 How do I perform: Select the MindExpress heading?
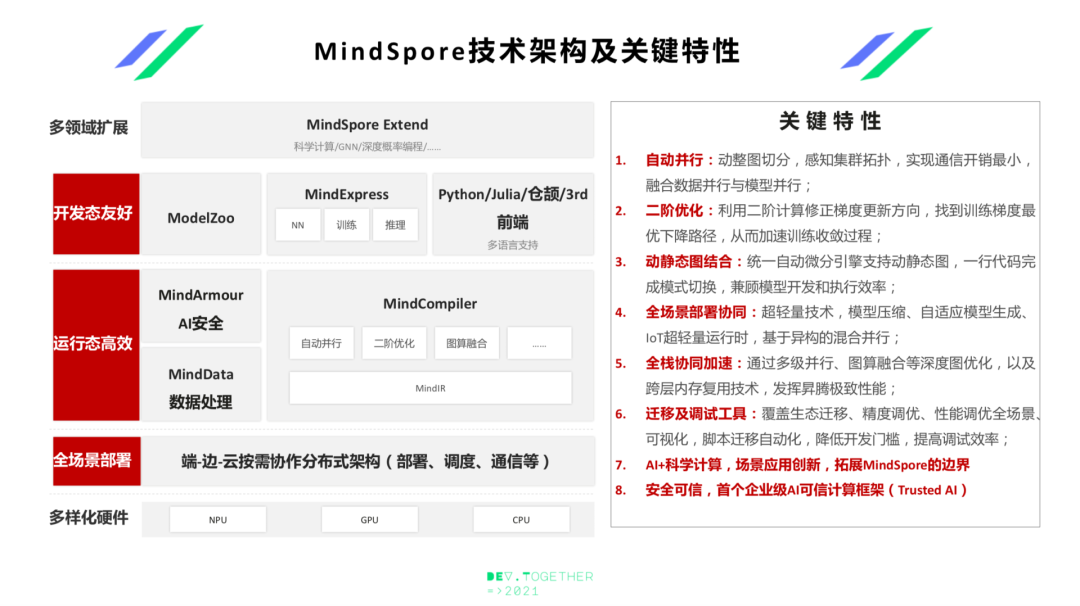(346, 194)
